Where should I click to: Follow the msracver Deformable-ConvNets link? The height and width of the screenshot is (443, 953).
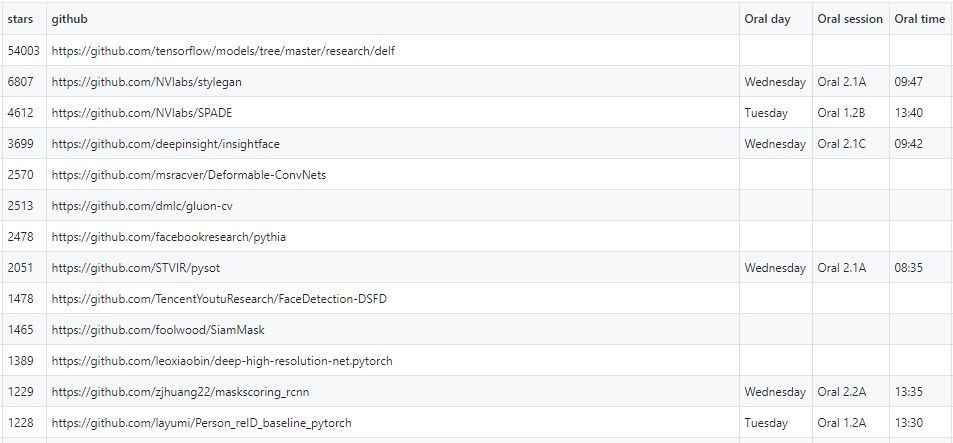[x=189, y=175]
